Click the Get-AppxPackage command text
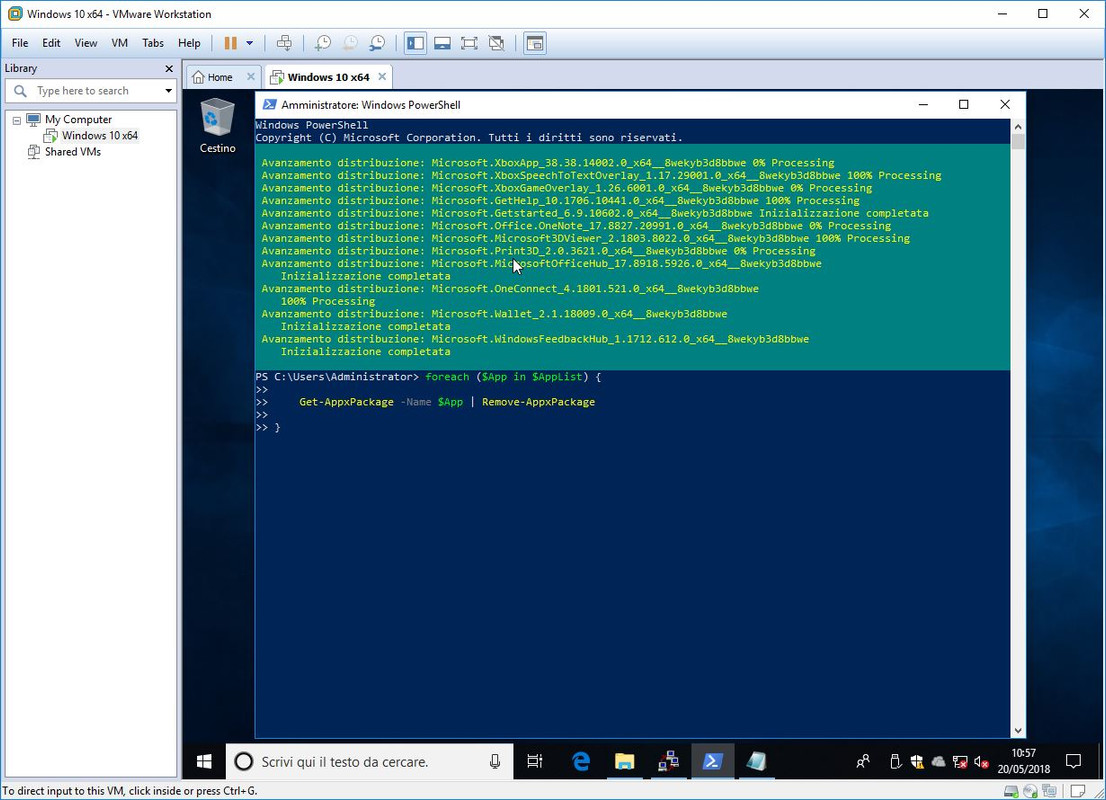This screenshot has height=800, width=1106. (x=346, y=402)
